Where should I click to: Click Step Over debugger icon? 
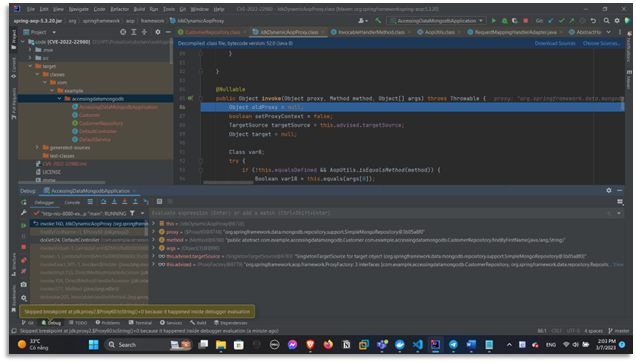pyautogui.click(x=103, y=202)
